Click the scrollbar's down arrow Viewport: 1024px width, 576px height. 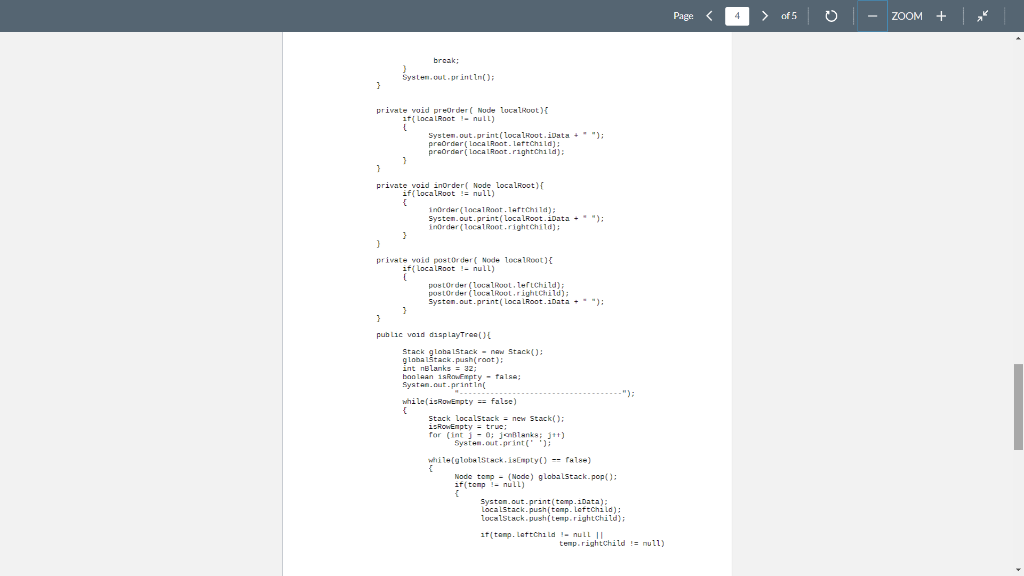(x=1016, y=568)
